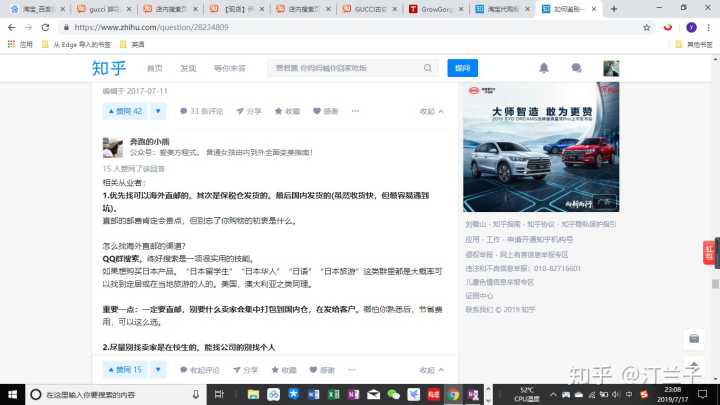Open Zhihu private messages chat icon
The width and height of the screenshot is (720, 405).
pyautogui.click(x=577, y=68)
